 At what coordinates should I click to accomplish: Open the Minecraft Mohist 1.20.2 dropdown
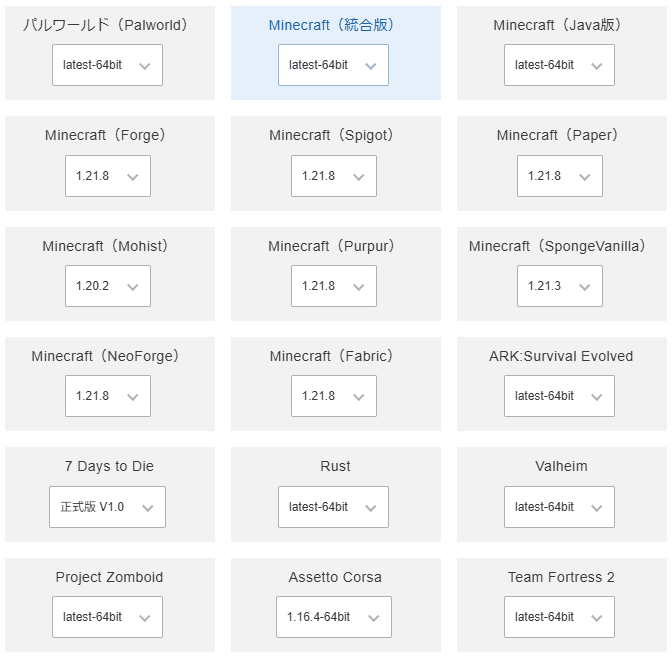click(x=108, y=286)
